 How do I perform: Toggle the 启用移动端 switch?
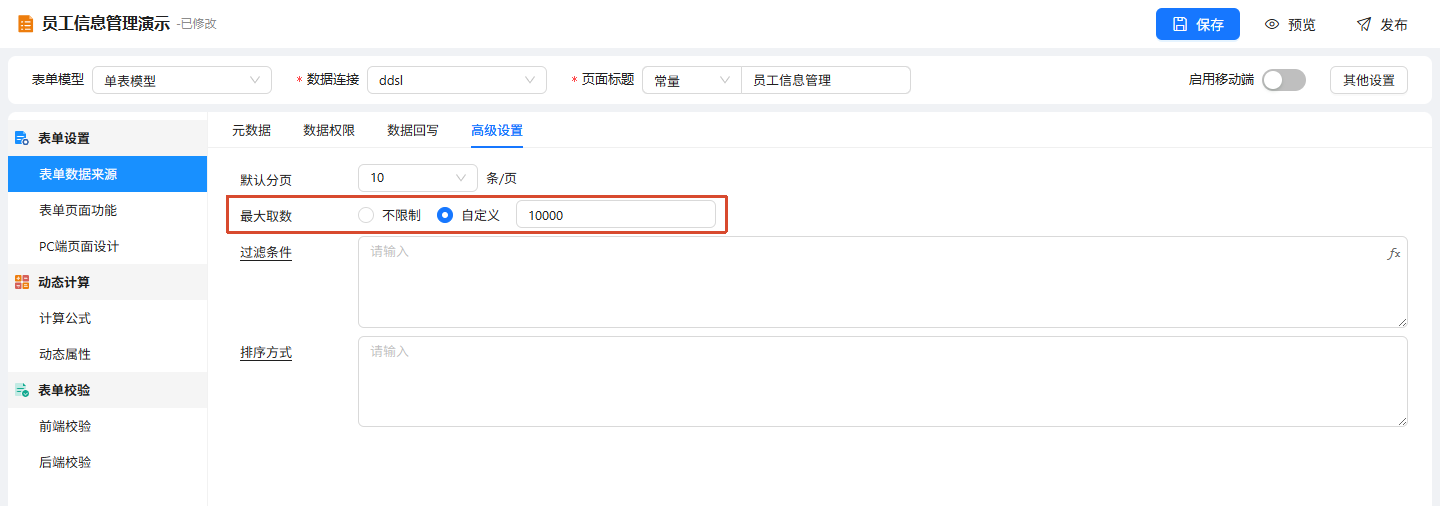pyautogui.click(x=1284, y=80)
